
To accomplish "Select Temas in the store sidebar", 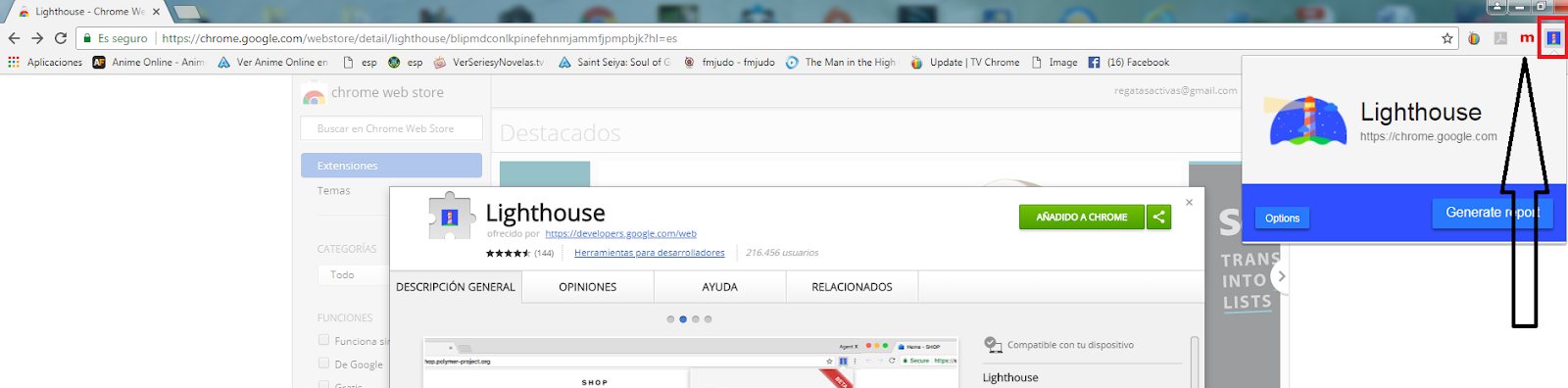I will (333, 191).
